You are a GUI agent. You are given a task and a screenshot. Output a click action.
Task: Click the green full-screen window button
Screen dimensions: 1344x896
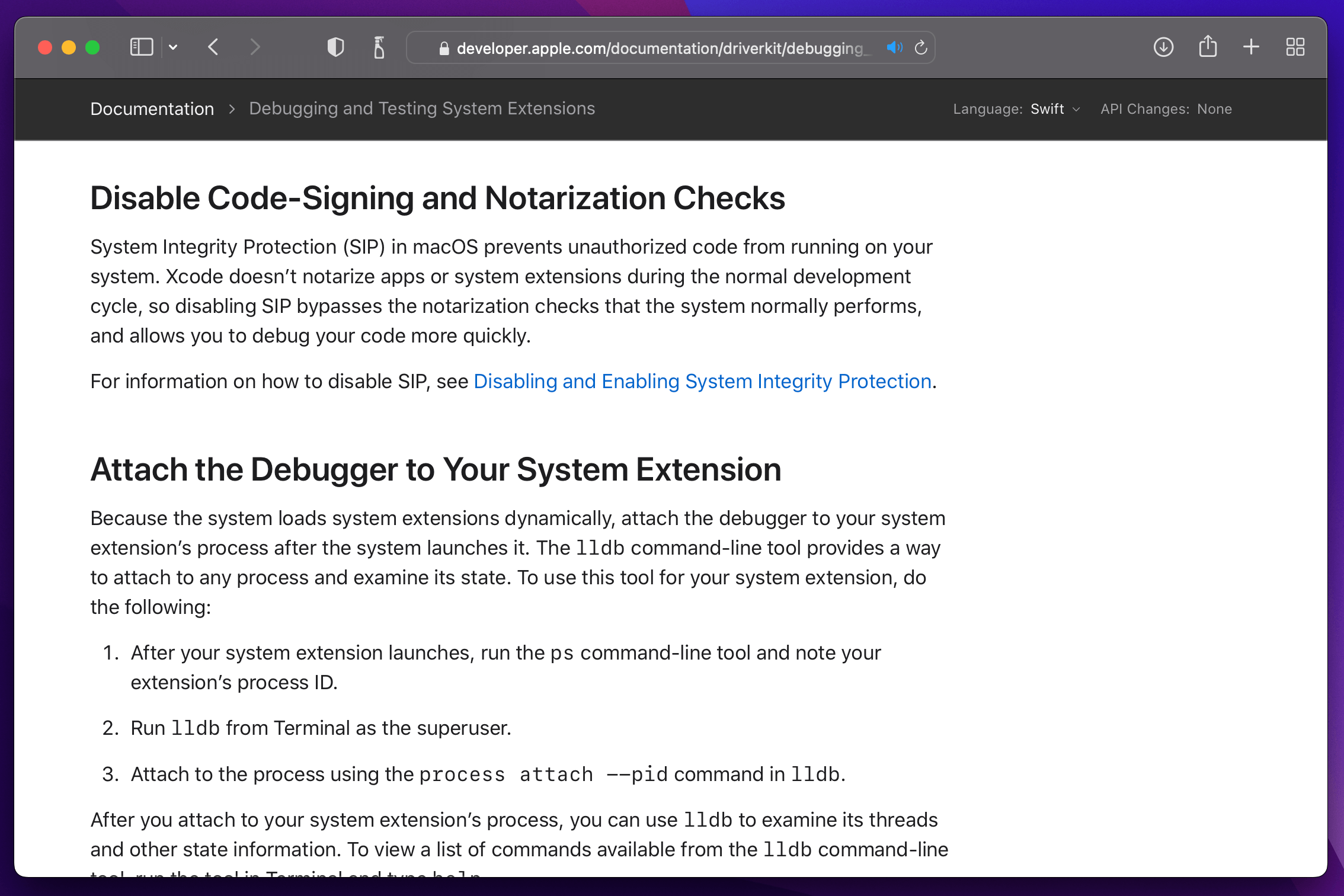92,47
